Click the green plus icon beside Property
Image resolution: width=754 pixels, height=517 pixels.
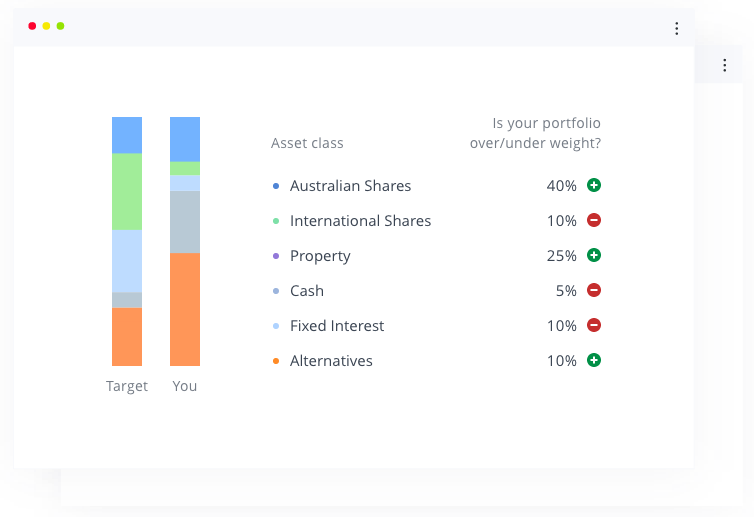594,255
